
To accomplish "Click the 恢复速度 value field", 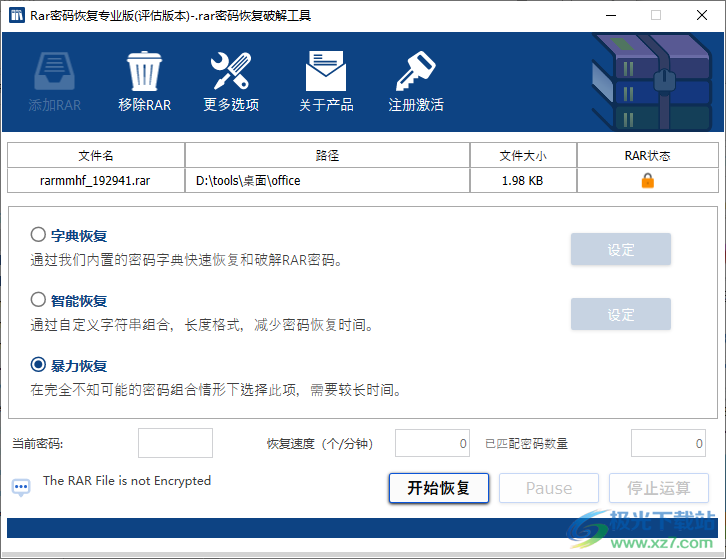I will 432,443.
